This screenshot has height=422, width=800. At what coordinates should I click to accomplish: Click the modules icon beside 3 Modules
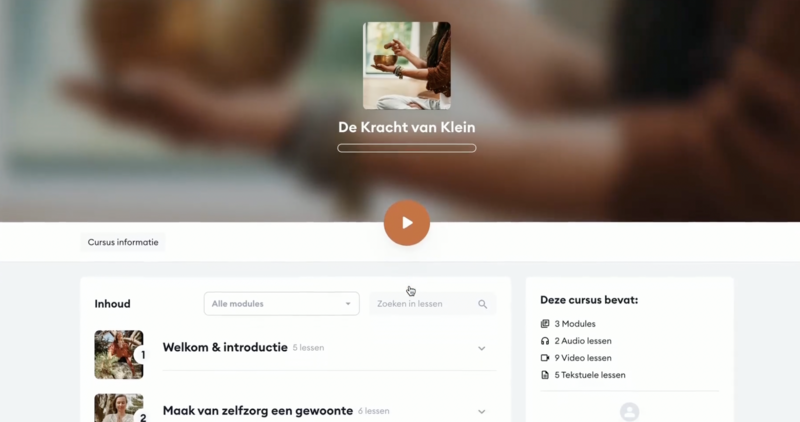(545, 324)
